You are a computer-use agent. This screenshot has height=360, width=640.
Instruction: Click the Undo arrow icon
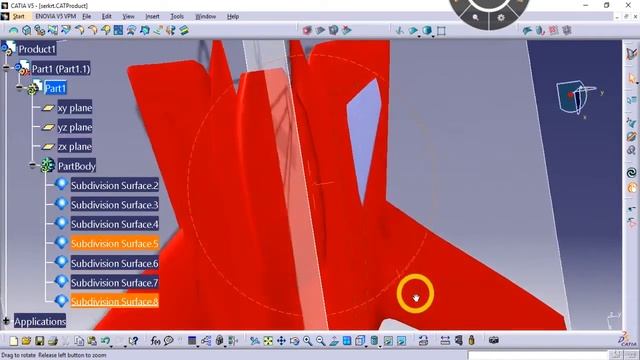(105, 341)
